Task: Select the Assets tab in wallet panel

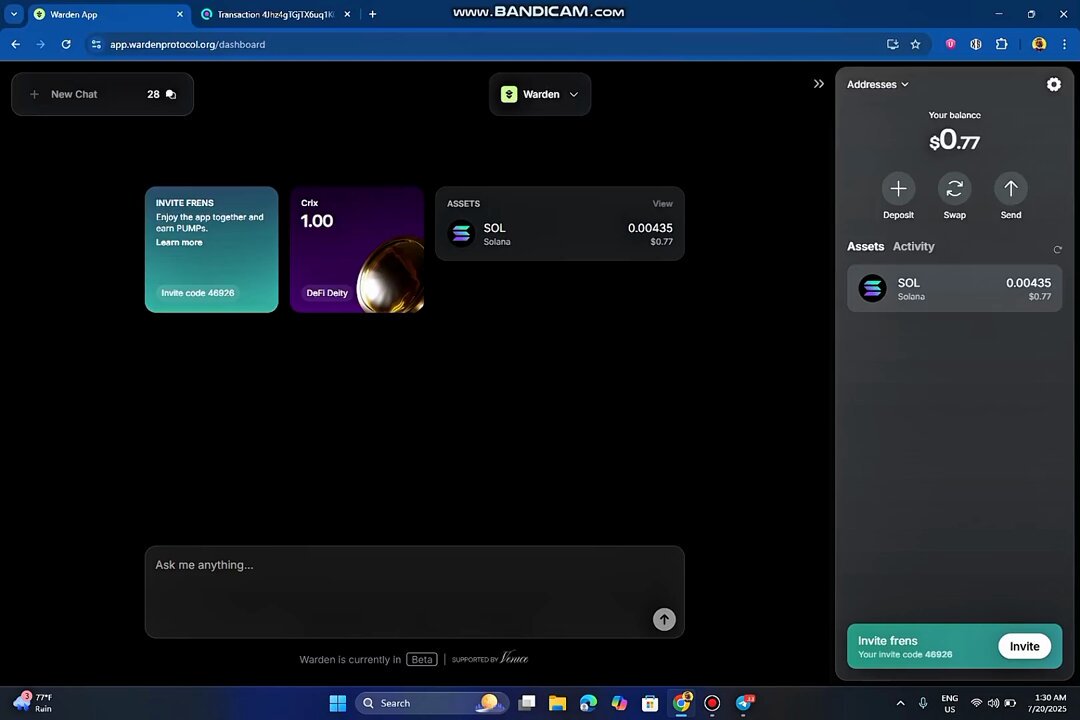Action: point(865,246)
